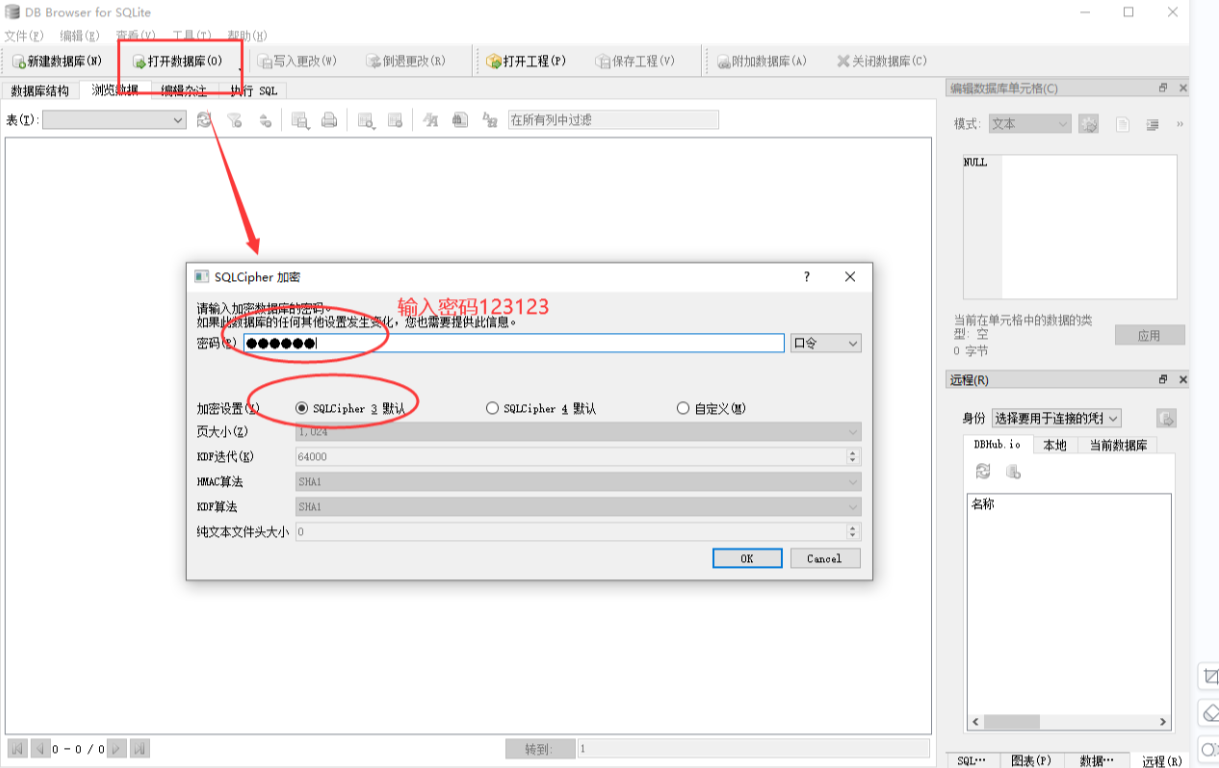Click the 应用 (Apply) button
1219x768 pixels.
pyautogui.click(x=1149, y=335)
